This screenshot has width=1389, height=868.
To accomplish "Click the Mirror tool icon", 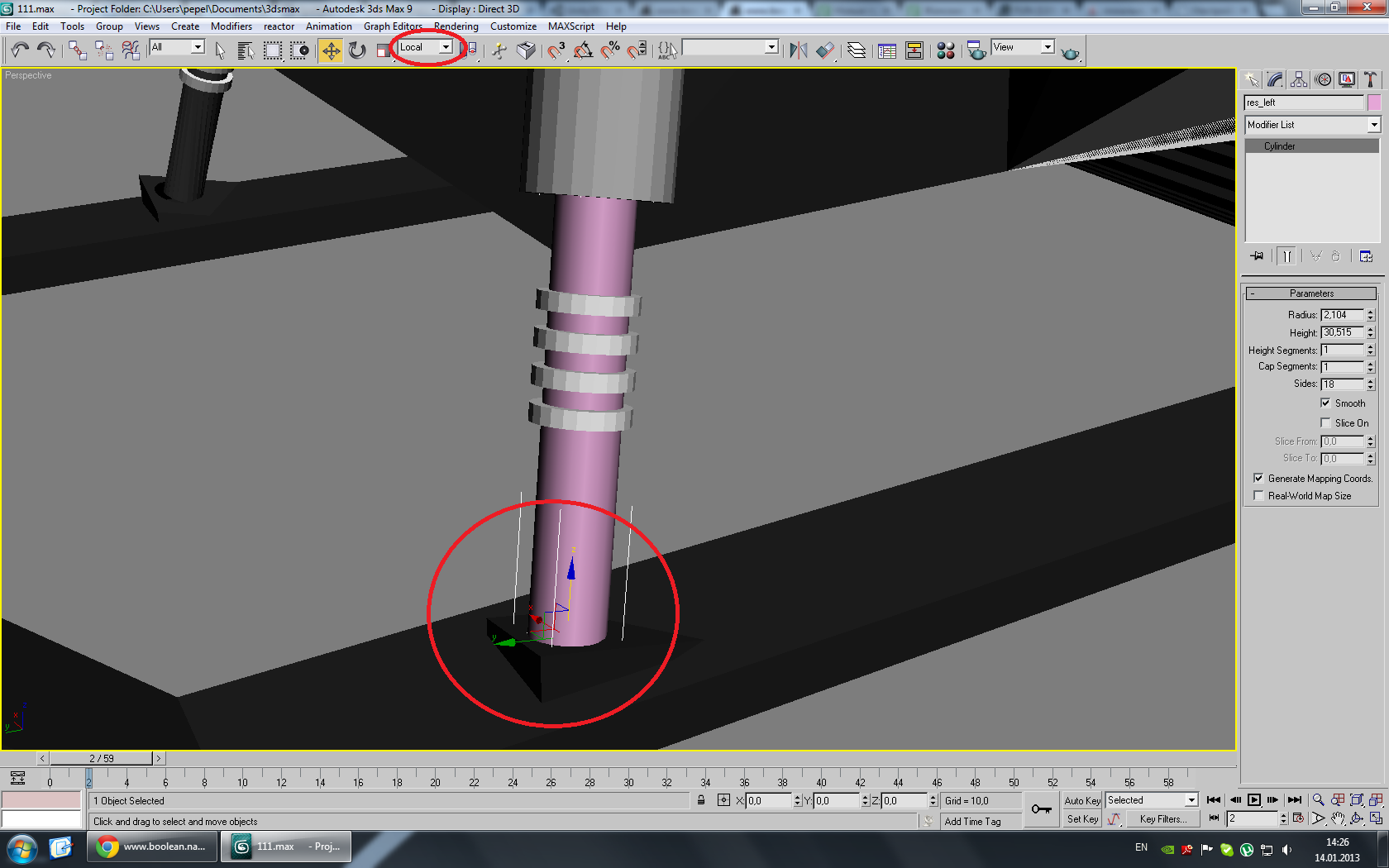I will click(x=798, y=51).
